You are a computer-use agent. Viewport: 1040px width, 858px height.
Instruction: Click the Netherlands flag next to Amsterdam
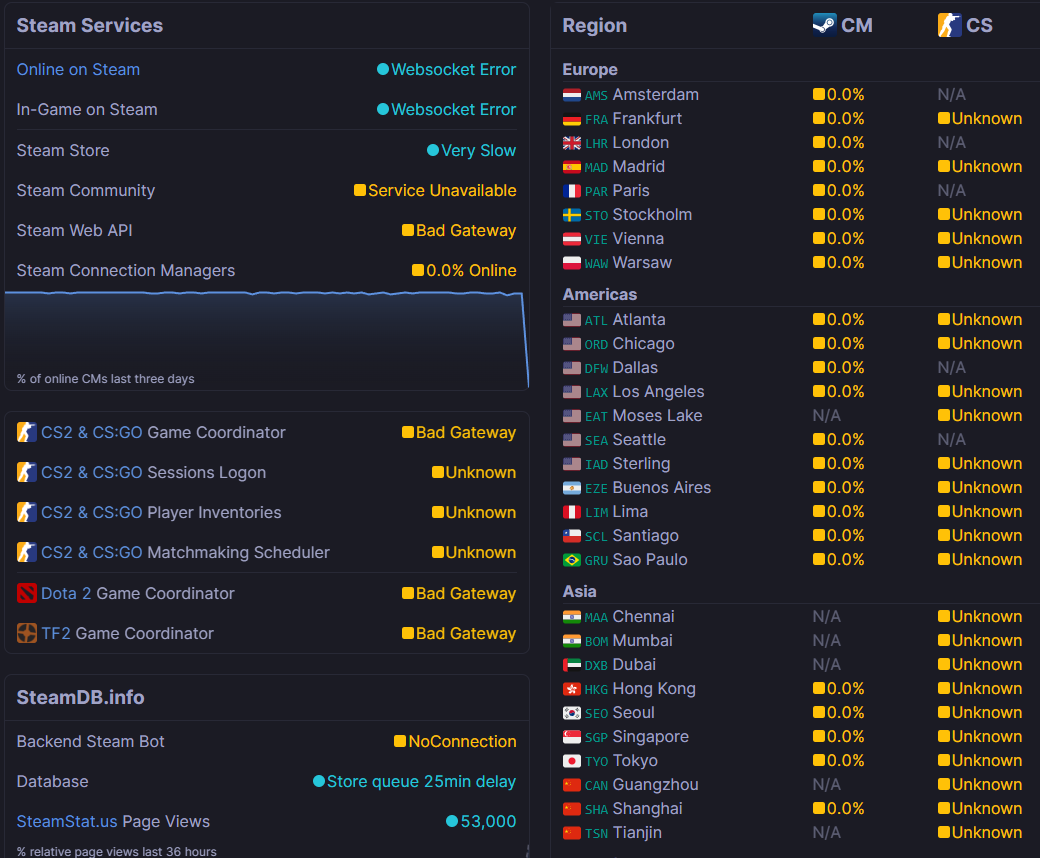572,95
